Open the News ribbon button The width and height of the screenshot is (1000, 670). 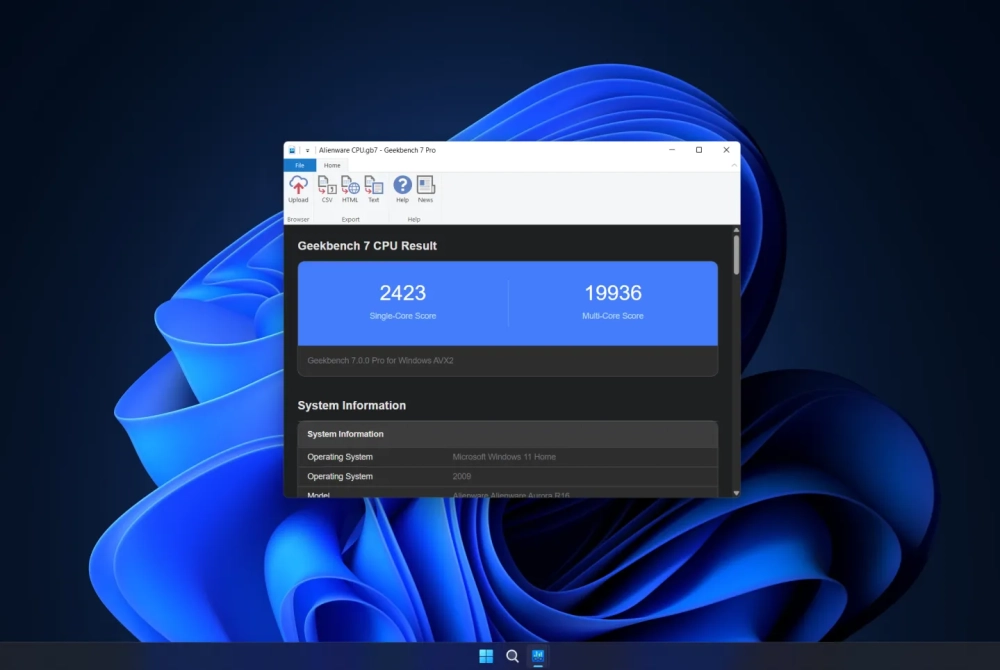point(425,189)
